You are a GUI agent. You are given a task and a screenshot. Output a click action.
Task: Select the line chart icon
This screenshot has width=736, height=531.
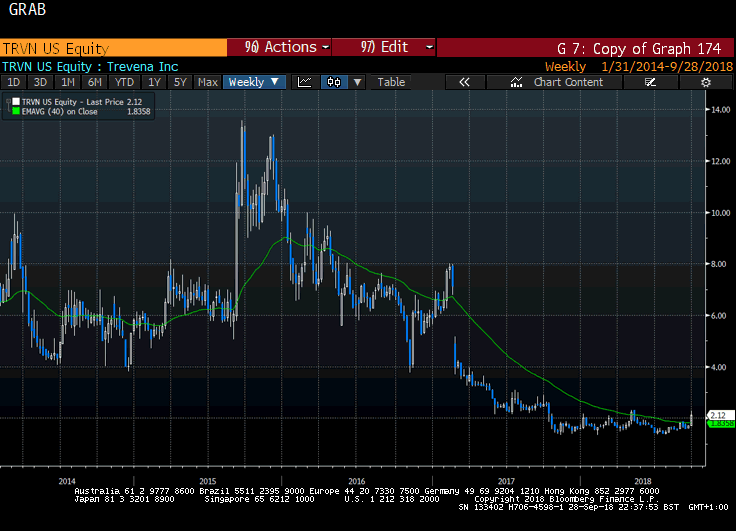tap(305, 82)
